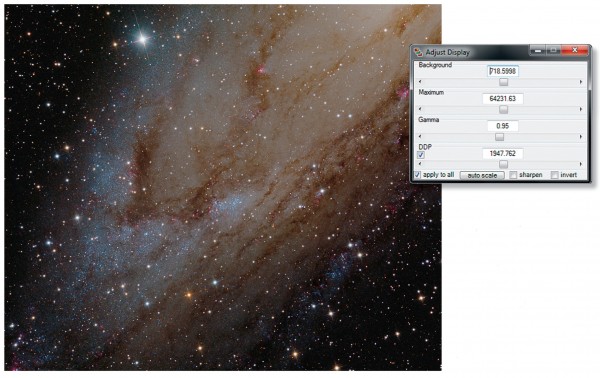Click the right arrow of Maximum slider
This screenshot has height=378, width=600.
pyautogui.click(x=581, y=109)
